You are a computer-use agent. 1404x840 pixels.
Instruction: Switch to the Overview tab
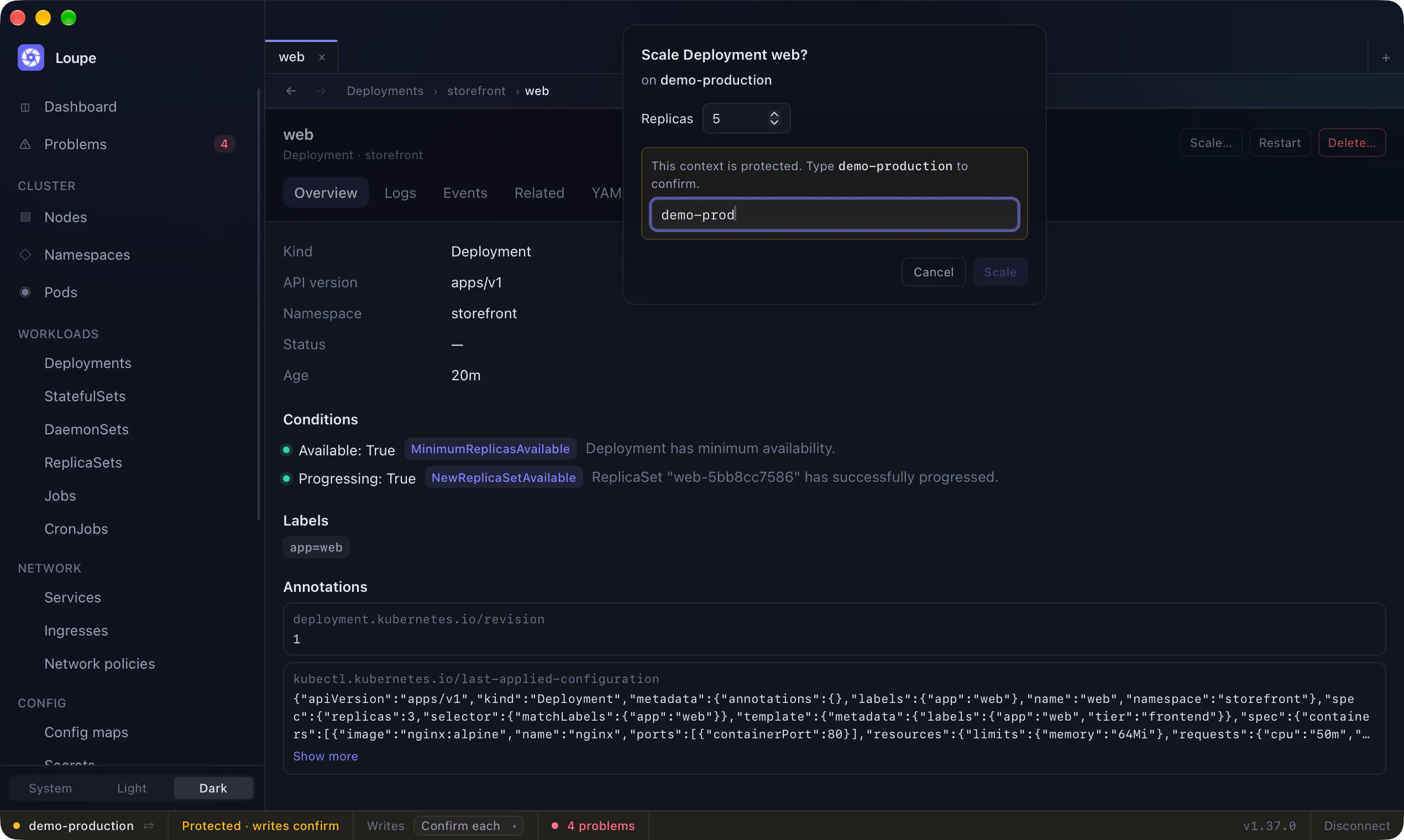coord(326,193)
